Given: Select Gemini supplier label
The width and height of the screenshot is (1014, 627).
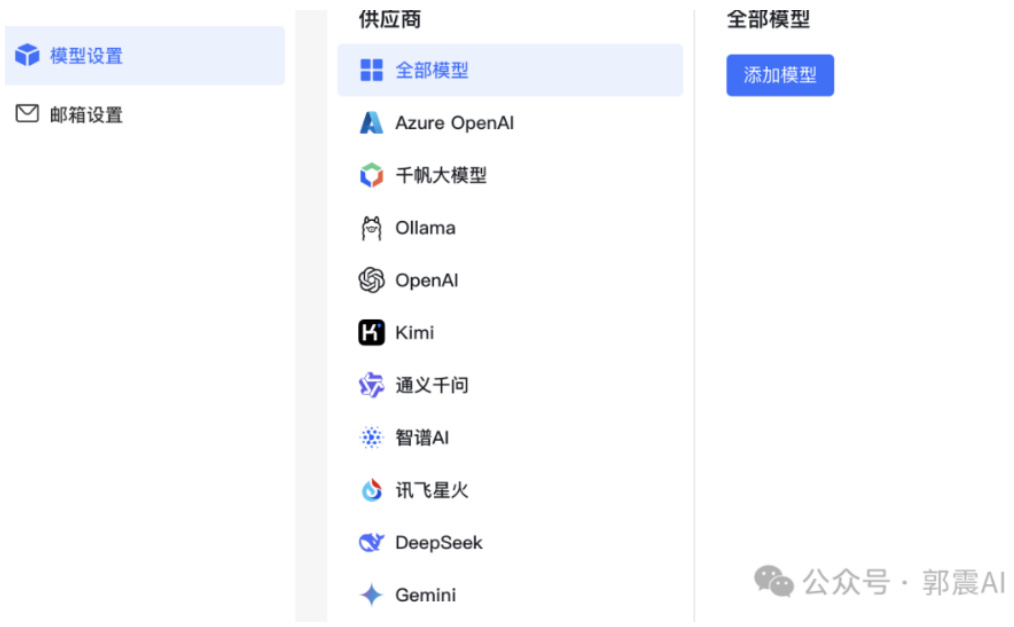Looking at the screenshot, I should tap(426, 594).
